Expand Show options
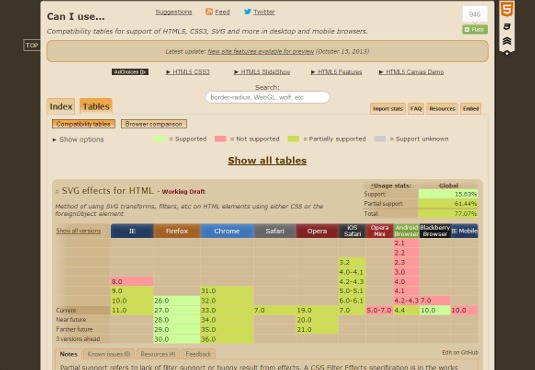The width and height of the screenshot is (535, 370). pos(78,139)
